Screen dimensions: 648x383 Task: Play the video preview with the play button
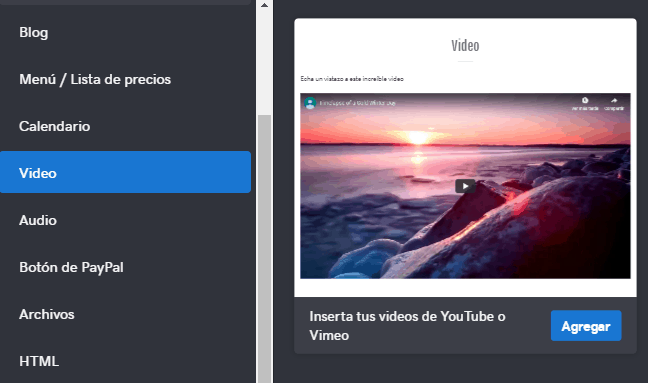465,186
